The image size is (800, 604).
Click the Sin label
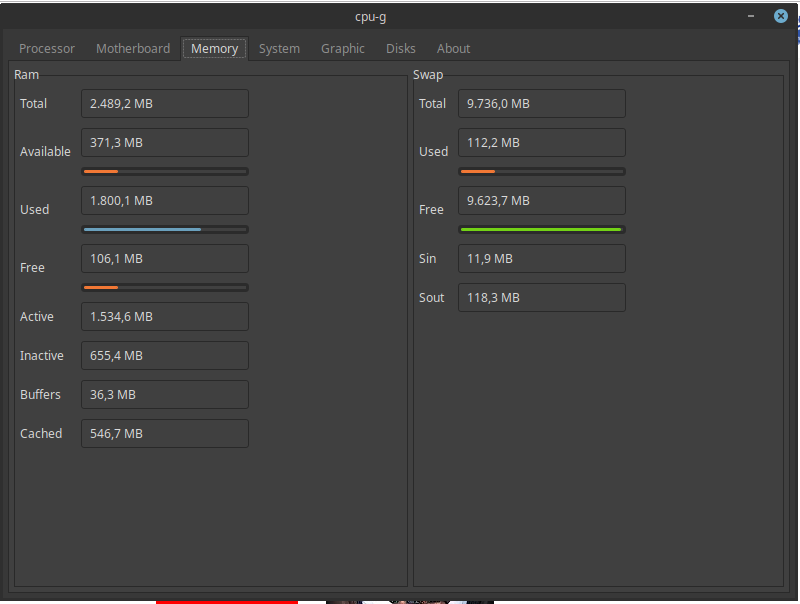(x=428, y=259)
